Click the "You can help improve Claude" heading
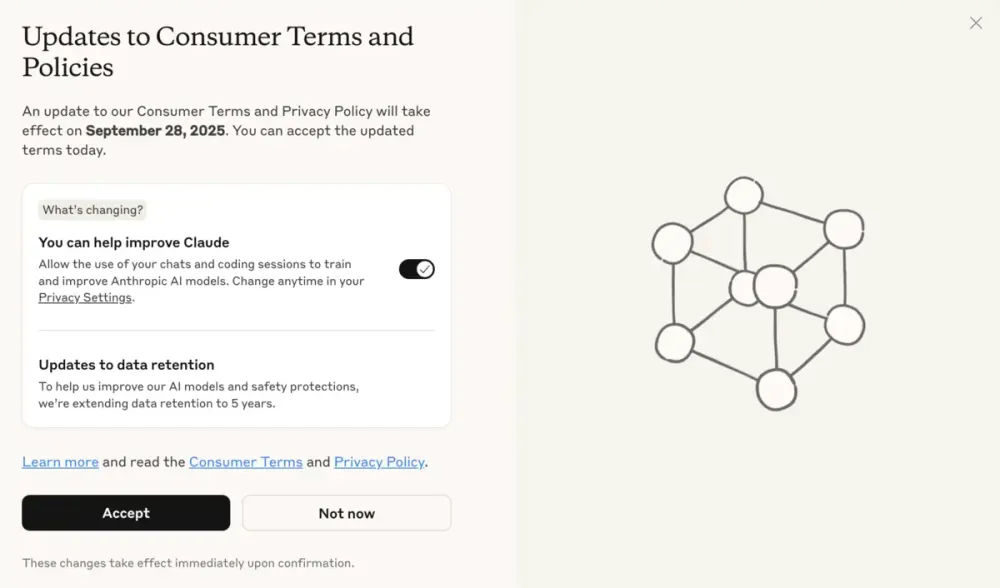The width and height of the screenshot is (1000, 588). 133,242
